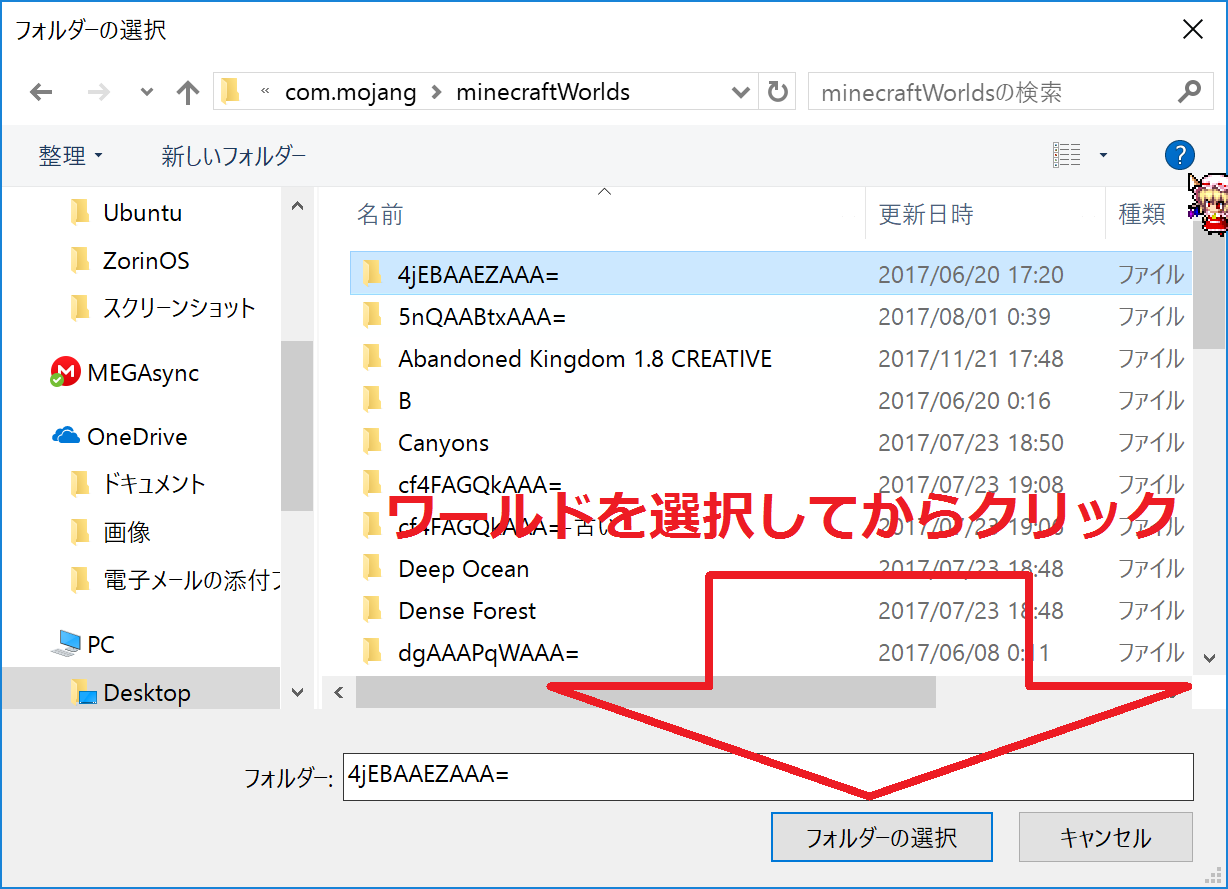Click the folder icon next to B
The height and width of the screenshot is (889, 1228).
[x=372, y=400]
